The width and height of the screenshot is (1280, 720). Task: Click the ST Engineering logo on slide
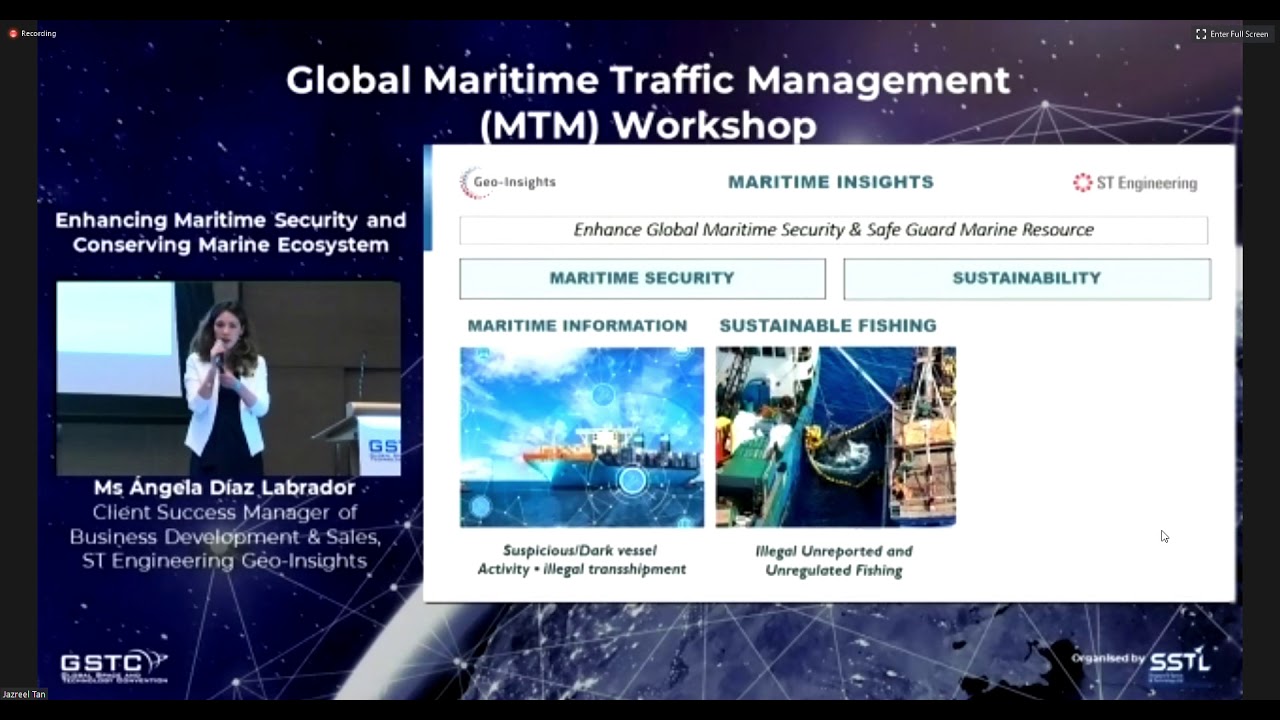click(x=1135, y=183)
